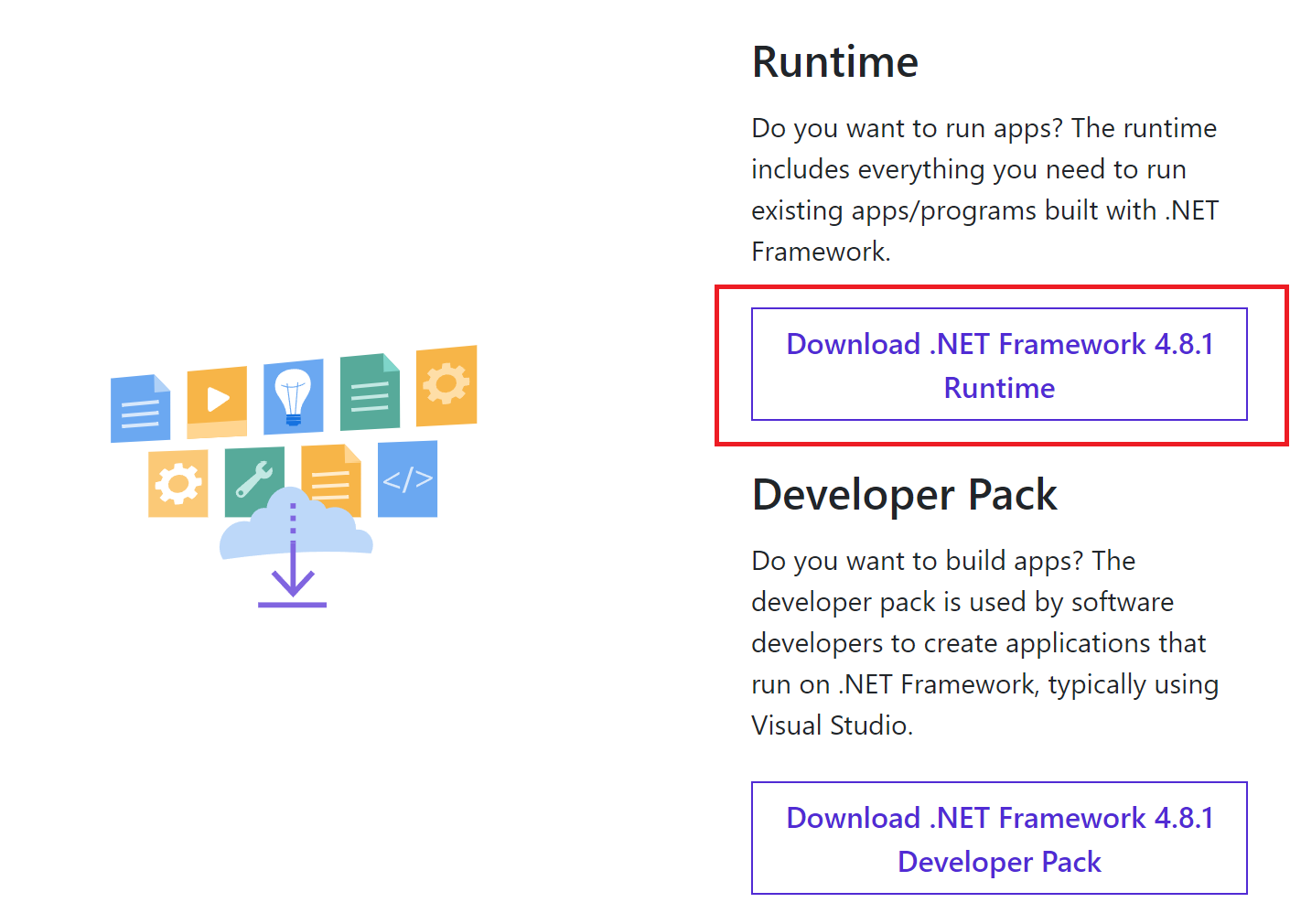Click the blue document icon at far left
Screen dimensions: 1301x924
click(x=140, y=408)
